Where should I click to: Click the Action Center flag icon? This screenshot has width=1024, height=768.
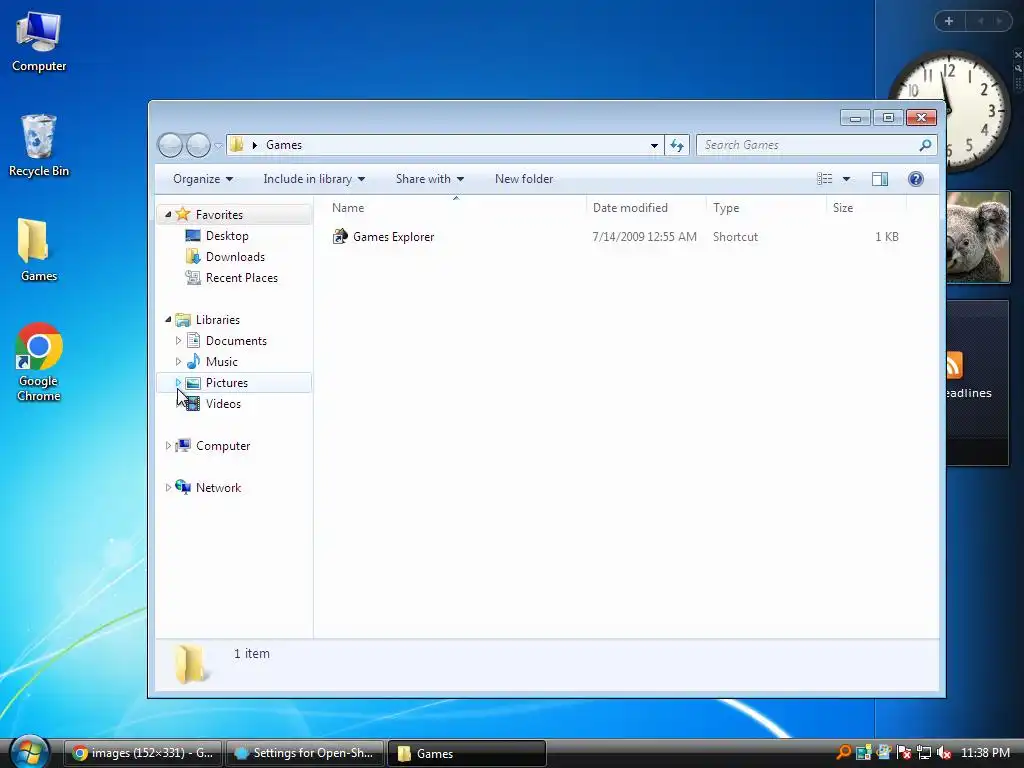pos(904,753)
